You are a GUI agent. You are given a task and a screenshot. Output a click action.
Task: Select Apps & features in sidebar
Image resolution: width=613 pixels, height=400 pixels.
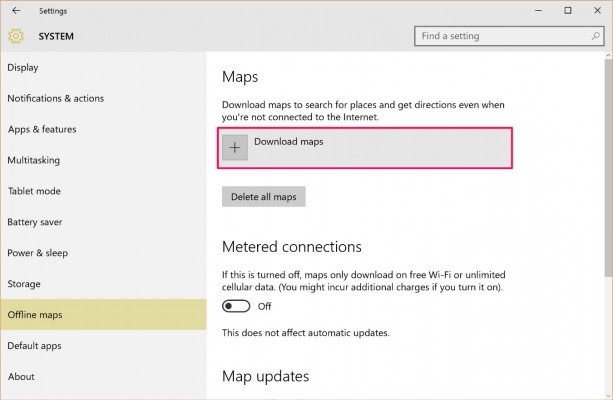[x=42, y=130]
